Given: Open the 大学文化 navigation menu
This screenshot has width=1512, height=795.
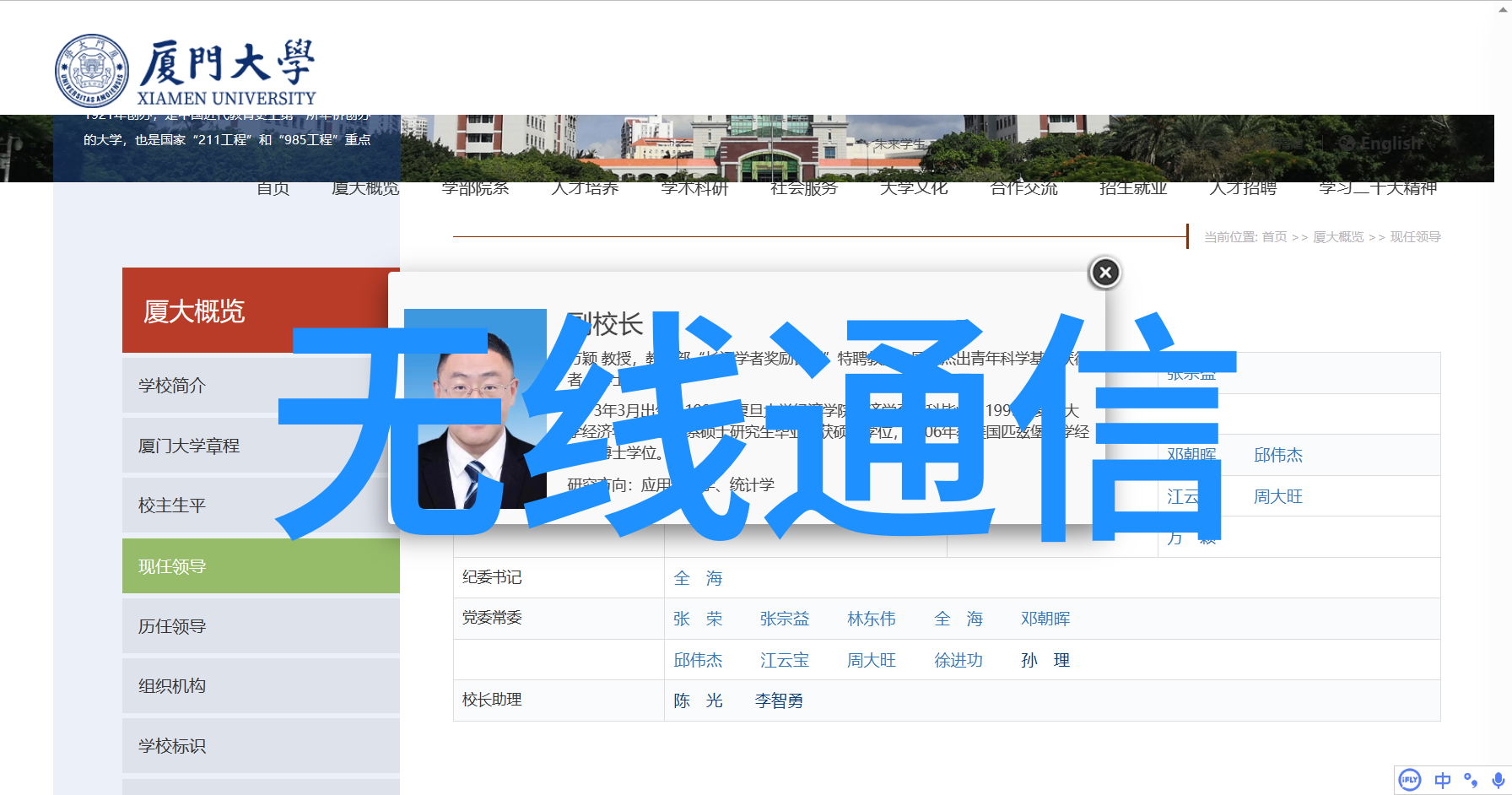Looking at the screenshot, I should 914,188.
